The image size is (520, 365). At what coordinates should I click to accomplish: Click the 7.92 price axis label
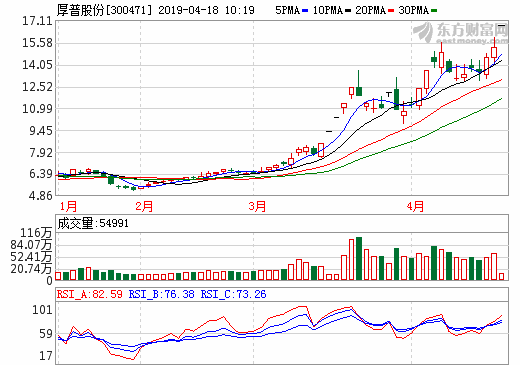(x=41, y=153)
